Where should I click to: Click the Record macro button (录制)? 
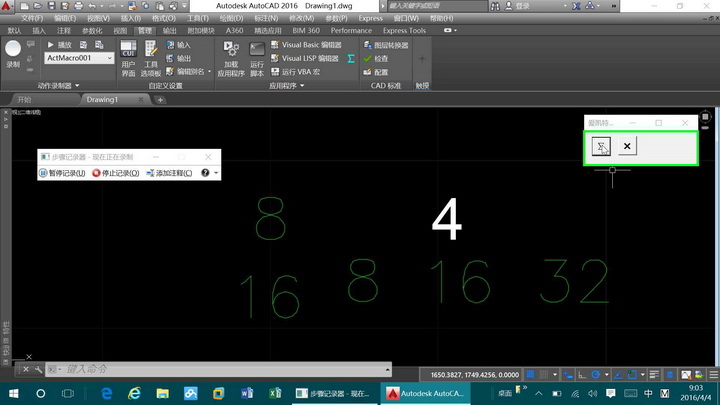(14, 54)
